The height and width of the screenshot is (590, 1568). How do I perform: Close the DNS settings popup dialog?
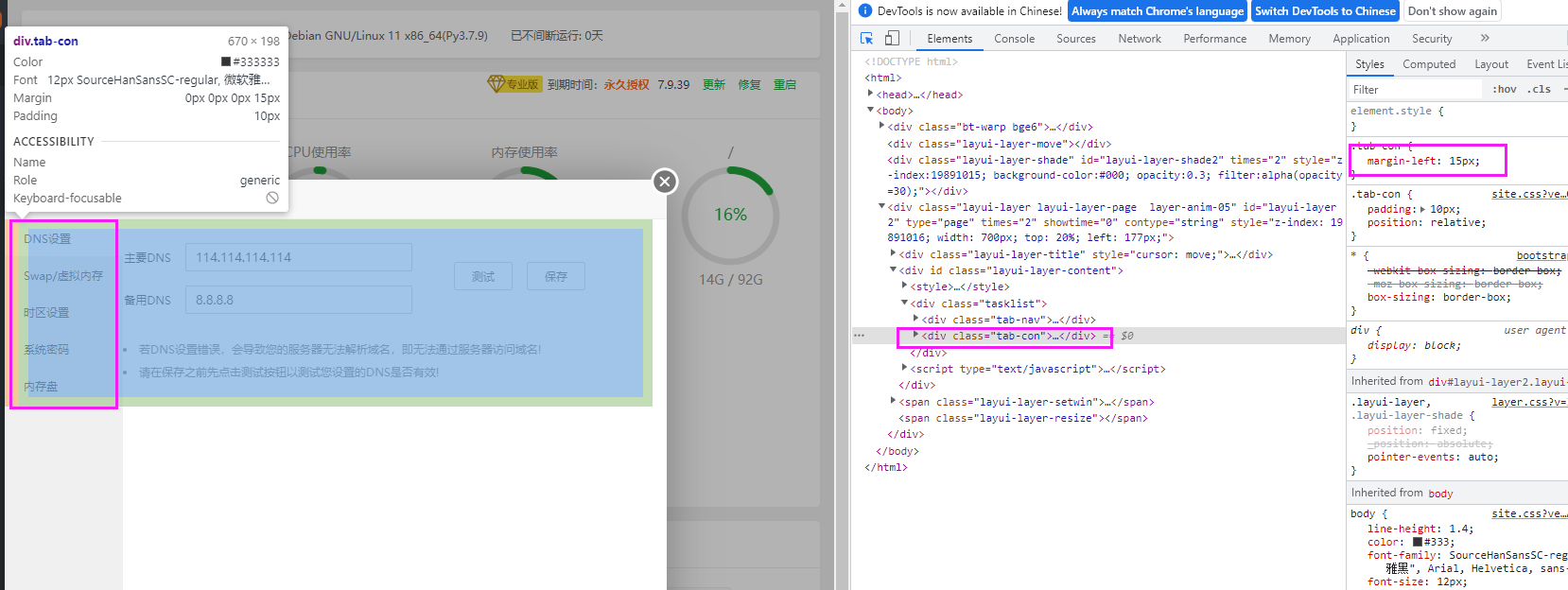(665, 181)
